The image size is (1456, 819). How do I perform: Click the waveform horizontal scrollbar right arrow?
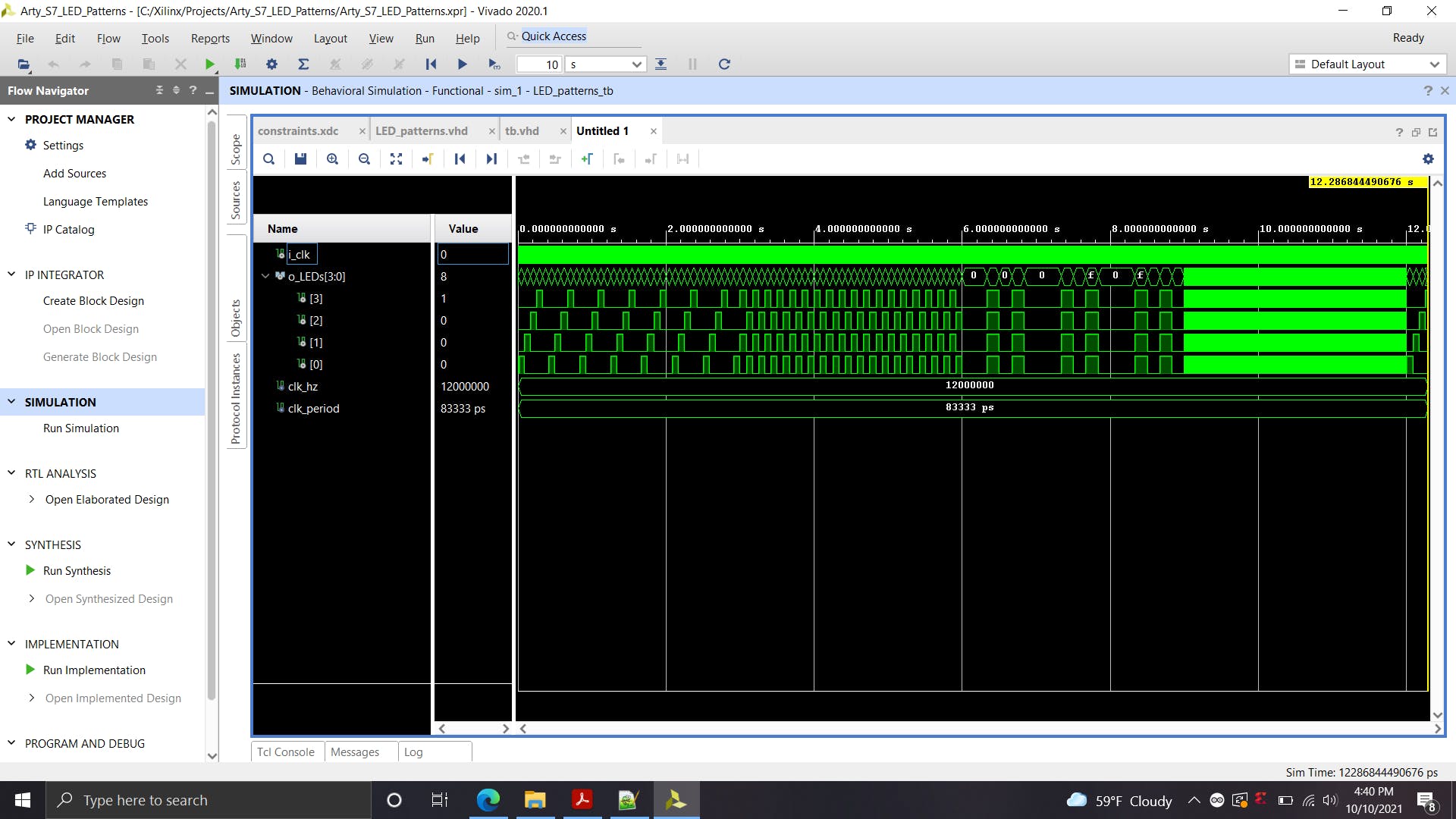coord(1437,729)
